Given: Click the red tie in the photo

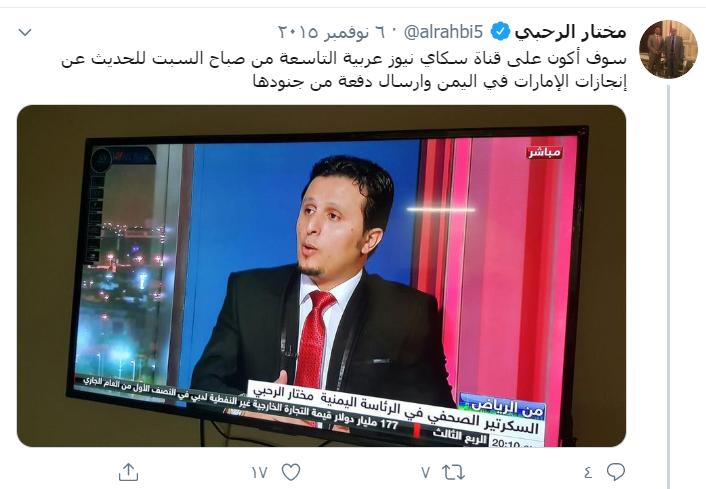Looking at the screenshot, I should coord(315,339).
